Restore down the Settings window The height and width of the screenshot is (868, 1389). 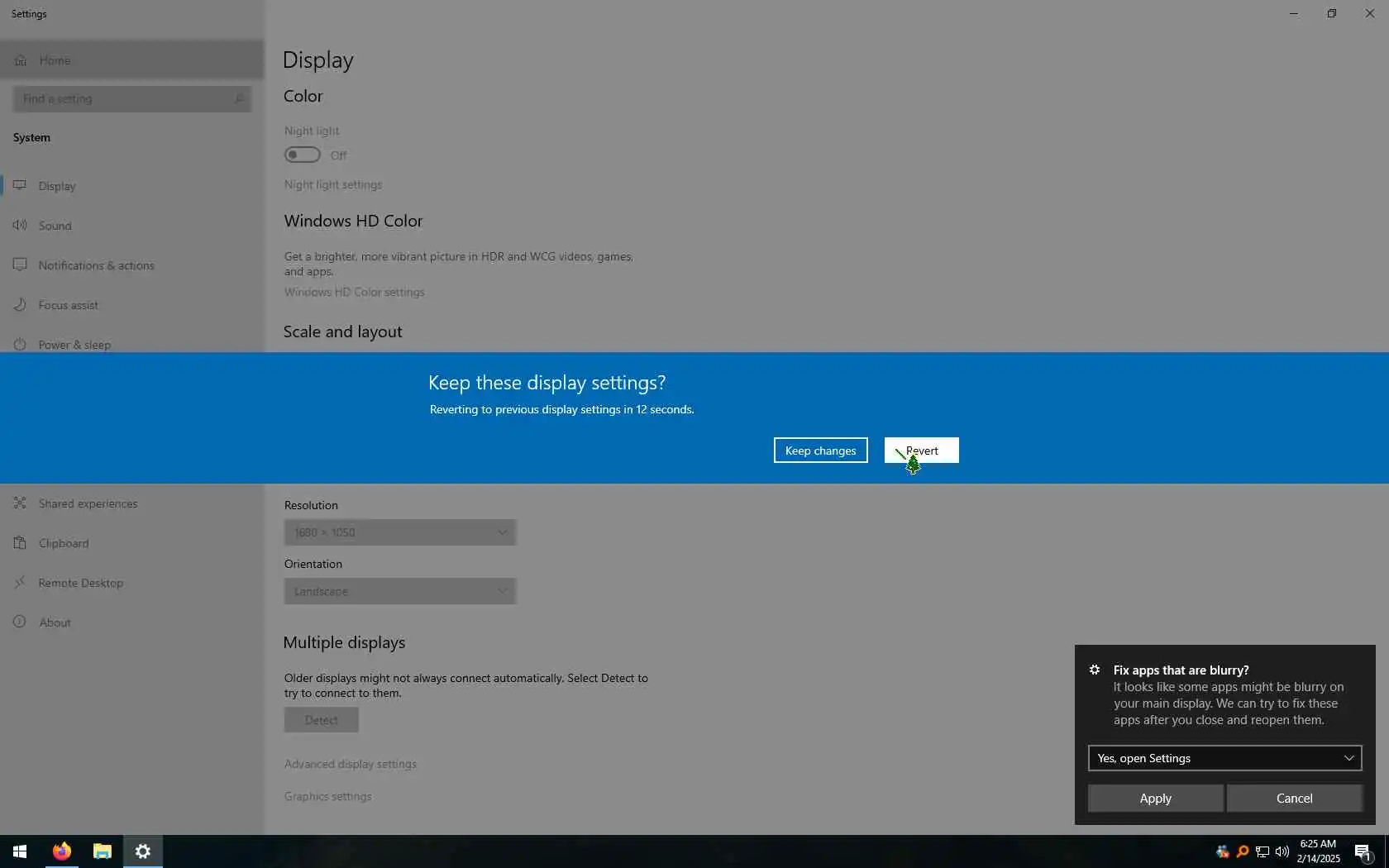pyautogui.click(x=1332, y=13)
